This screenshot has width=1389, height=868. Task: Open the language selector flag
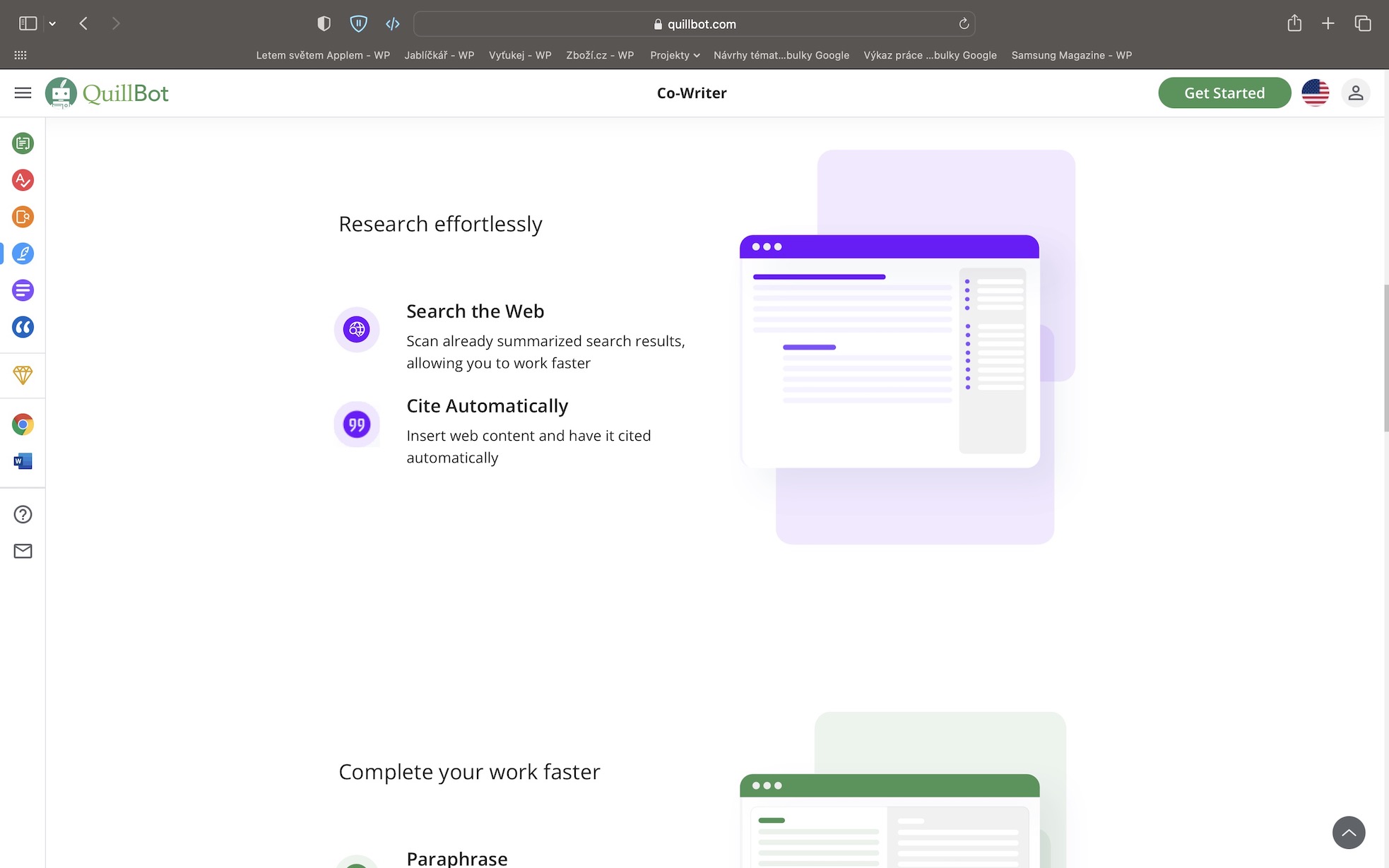tap(1315, 93)
